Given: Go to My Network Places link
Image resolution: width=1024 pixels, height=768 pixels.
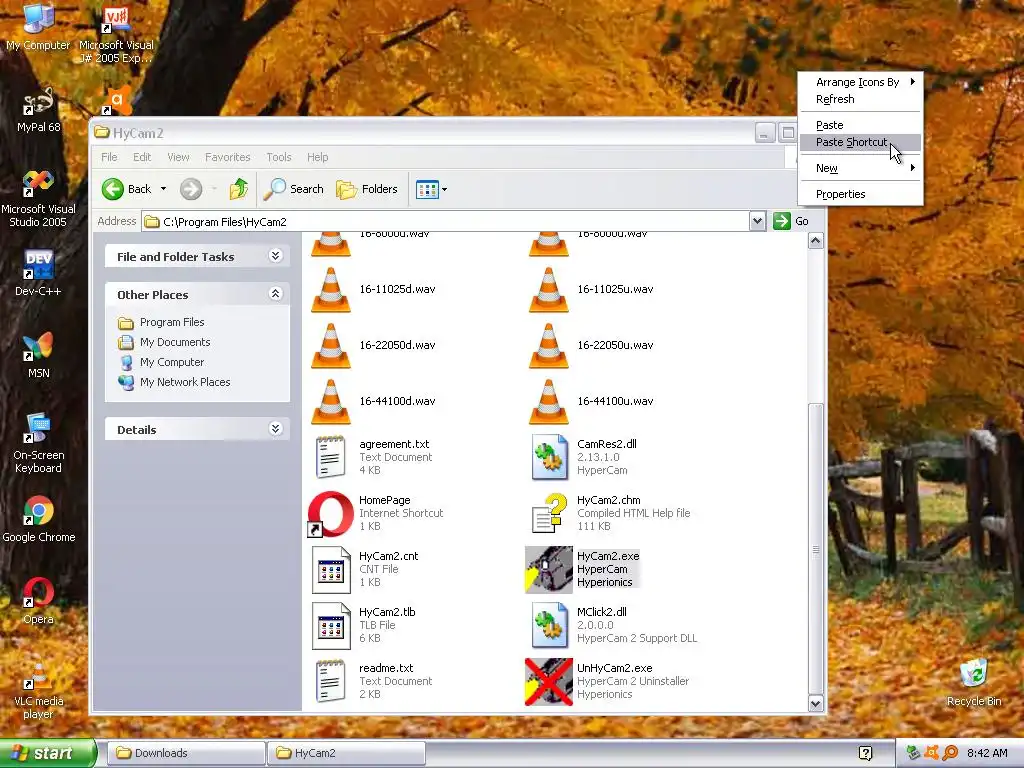Looking at the screenshot, I should (185, 382).
